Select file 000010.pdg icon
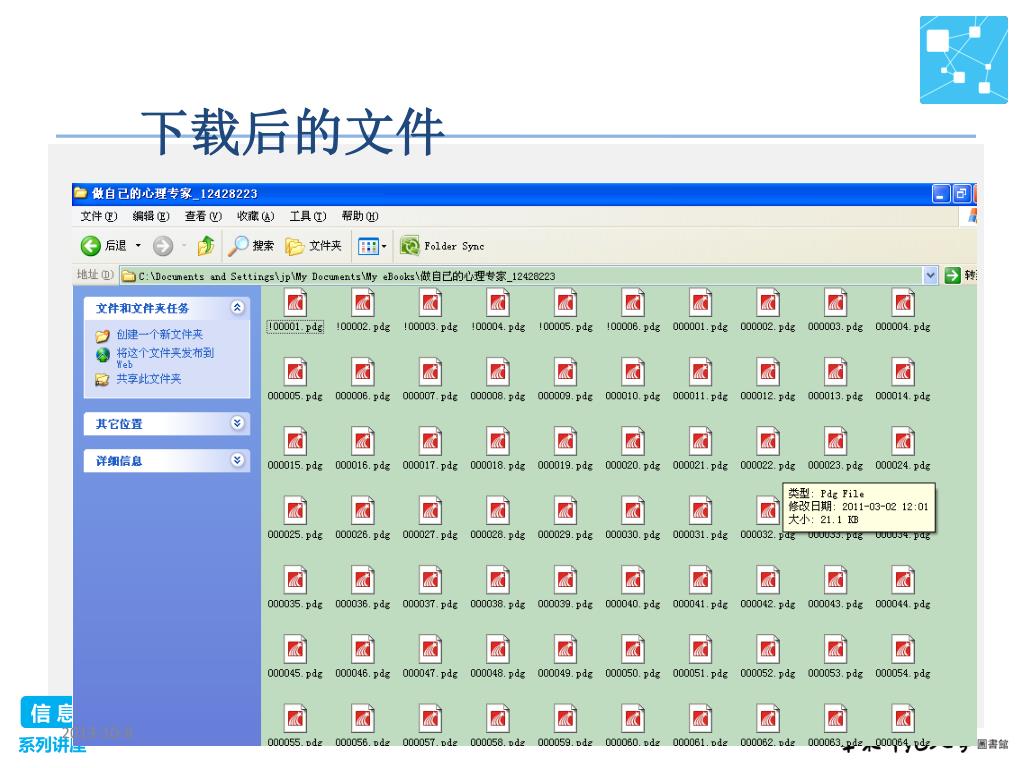The width and height of the screenshot is (1024, 768). [x=633, y=372]
